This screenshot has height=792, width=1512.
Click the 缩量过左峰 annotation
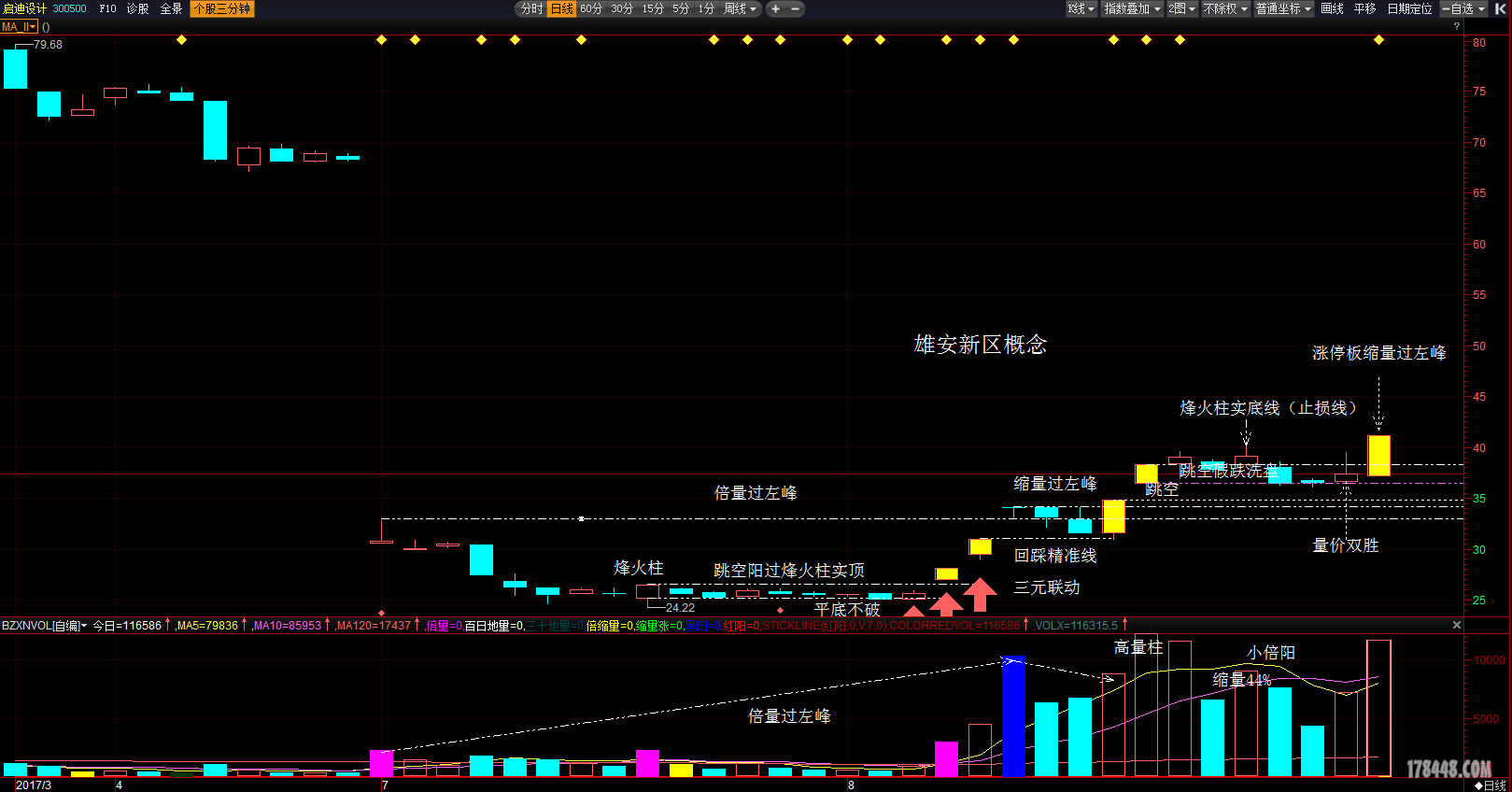[x=1055, y=484]
